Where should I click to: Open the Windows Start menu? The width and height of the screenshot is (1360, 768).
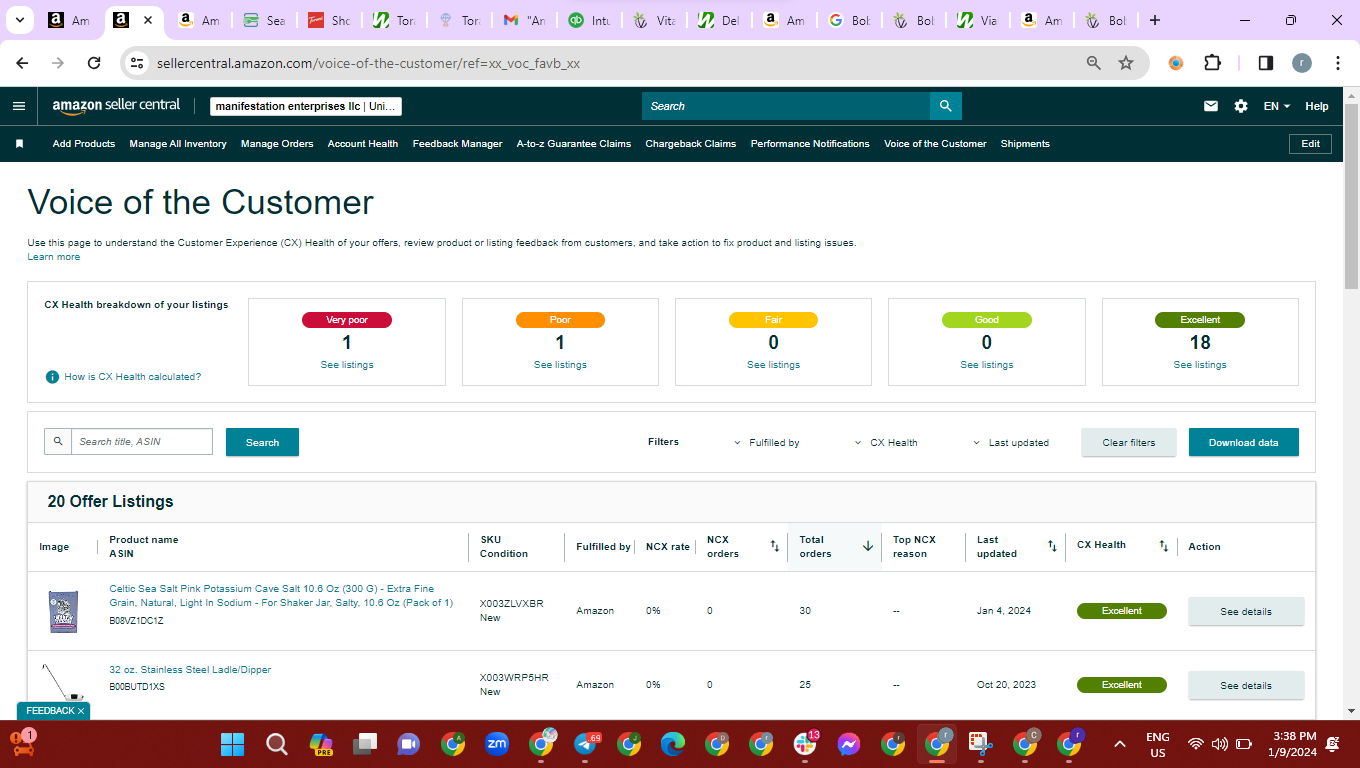click(233, 744)
